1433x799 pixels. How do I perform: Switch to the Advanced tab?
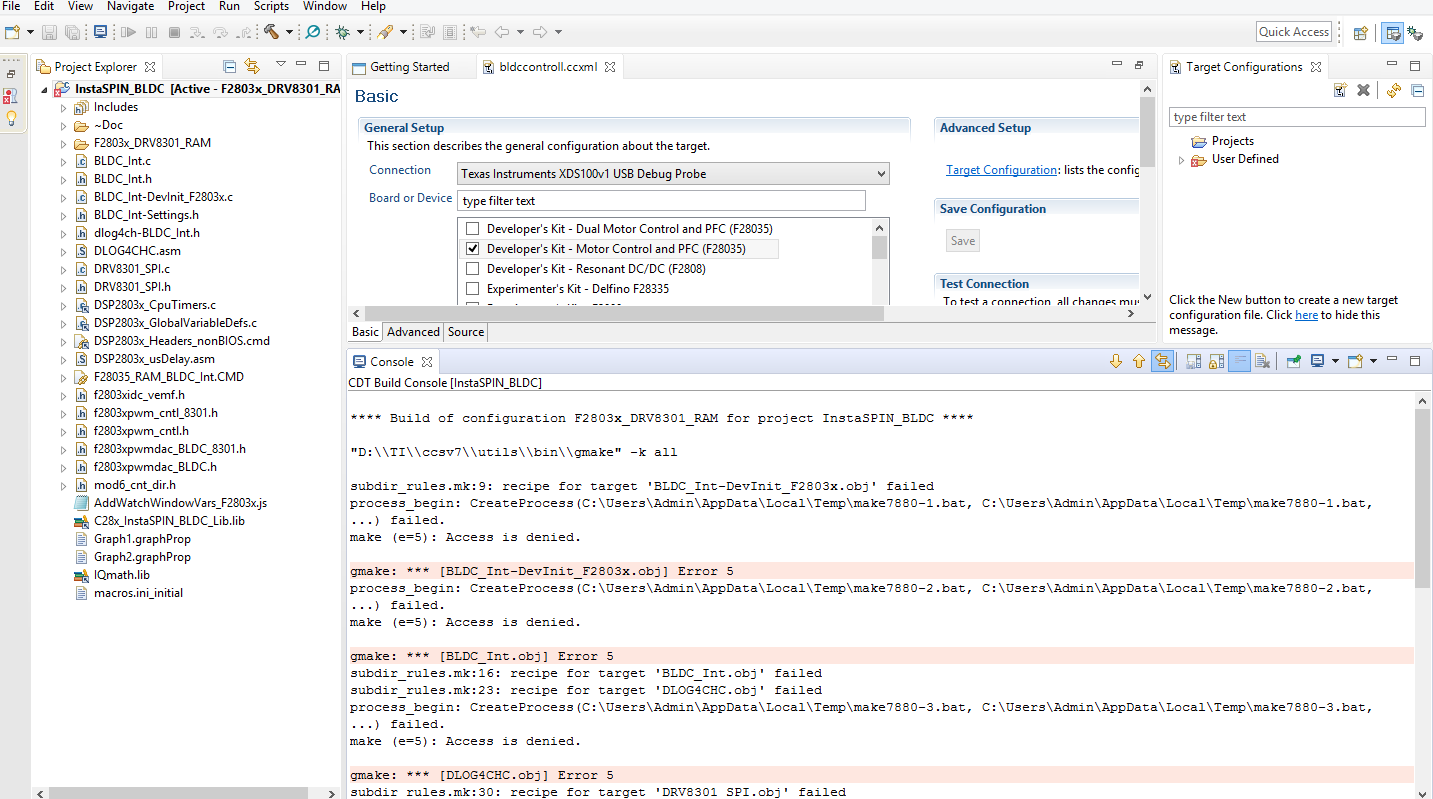tap(413, 332)
